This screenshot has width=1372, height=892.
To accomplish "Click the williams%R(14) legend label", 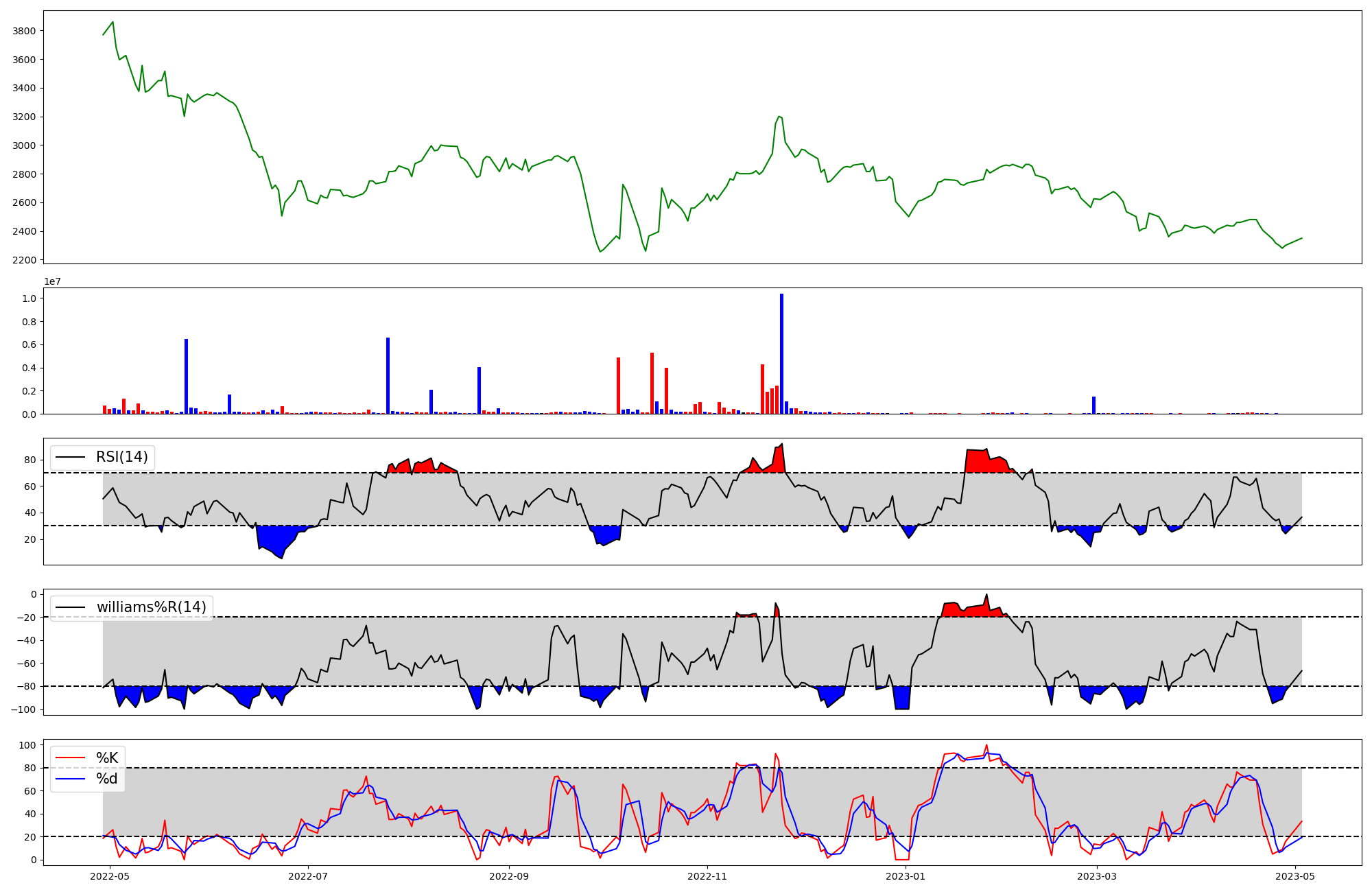I will [x=151, y=607].
